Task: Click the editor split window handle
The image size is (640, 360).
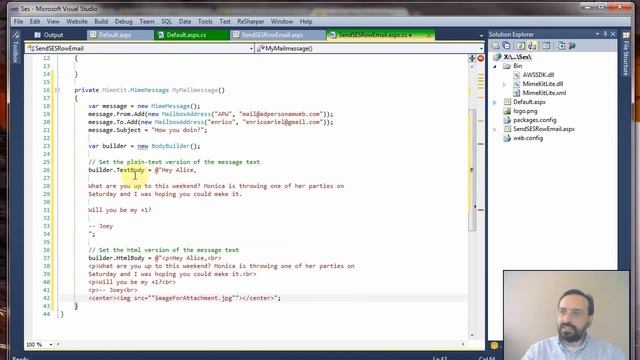Action: pos(472,58)
